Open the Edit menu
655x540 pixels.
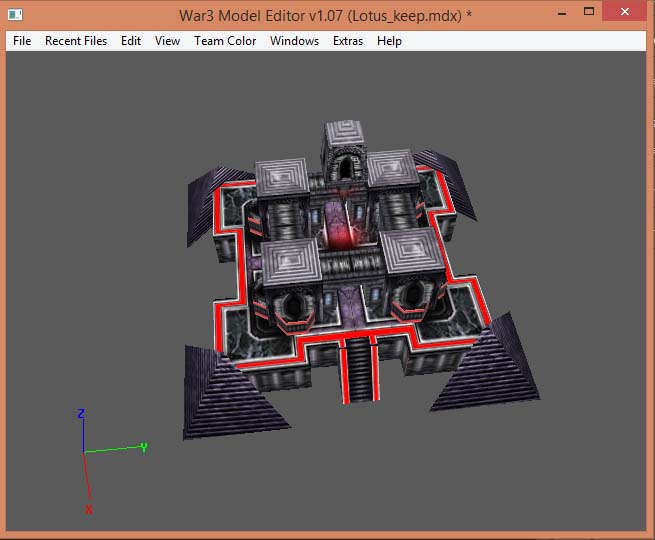131,41
